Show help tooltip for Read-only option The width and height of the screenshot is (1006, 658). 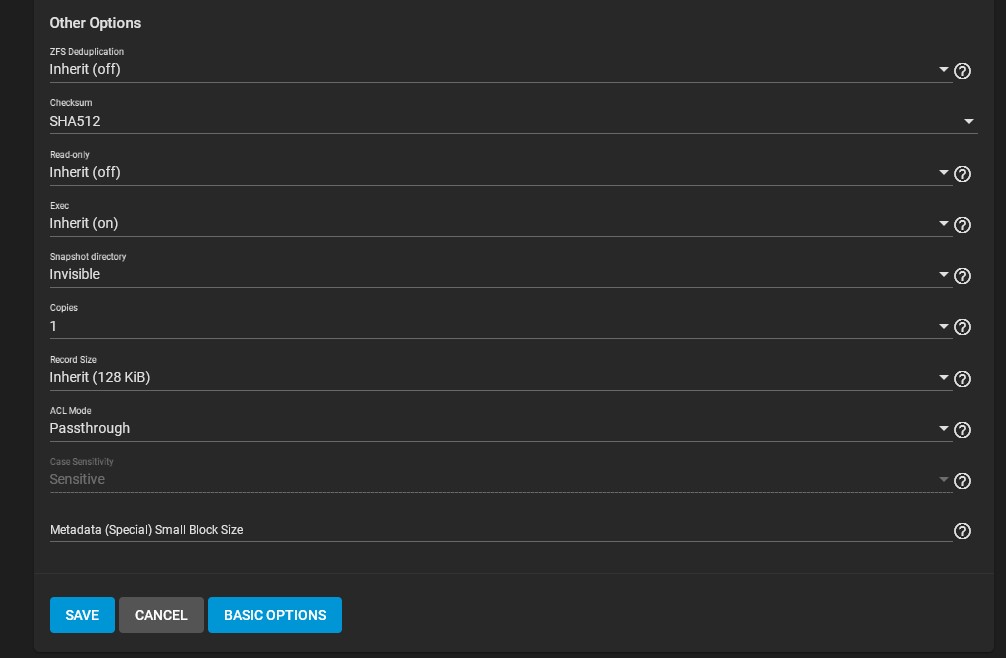(x=962, y=174)
